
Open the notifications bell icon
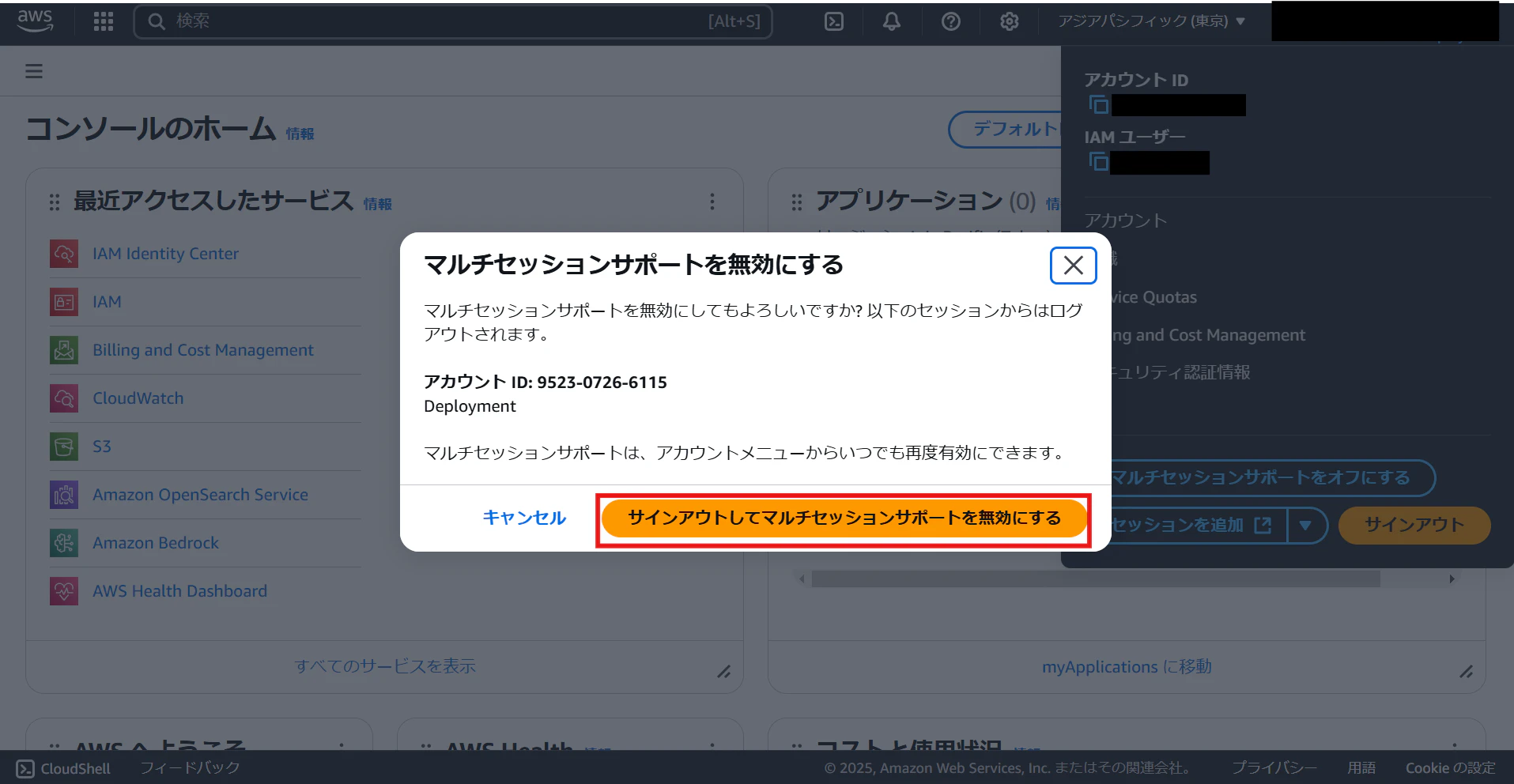(892, 21)
